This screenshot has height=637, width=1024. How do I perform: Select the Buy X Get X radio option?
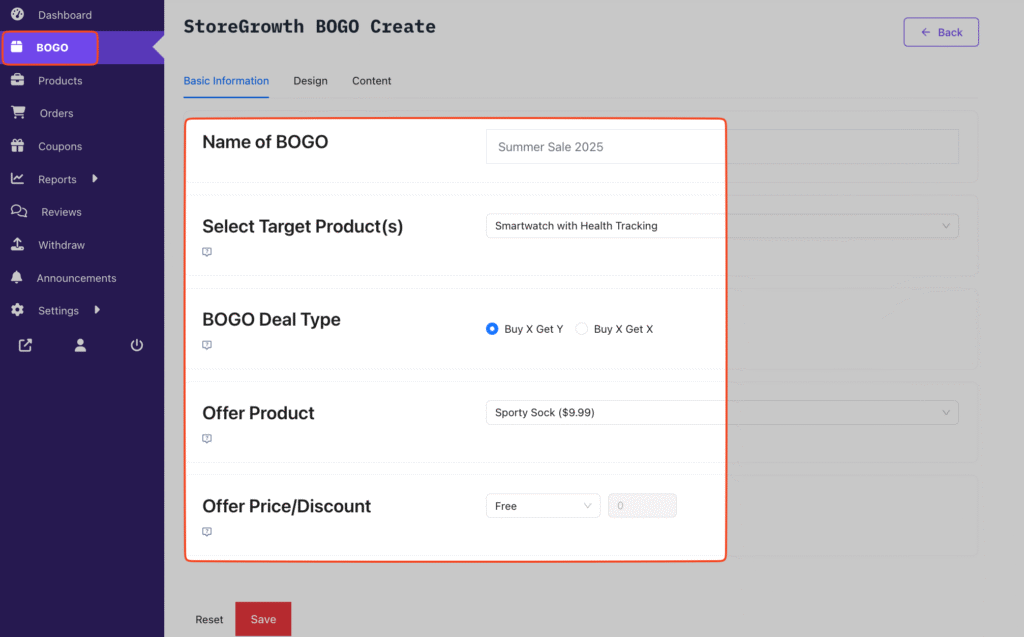(x=582, y=329)
